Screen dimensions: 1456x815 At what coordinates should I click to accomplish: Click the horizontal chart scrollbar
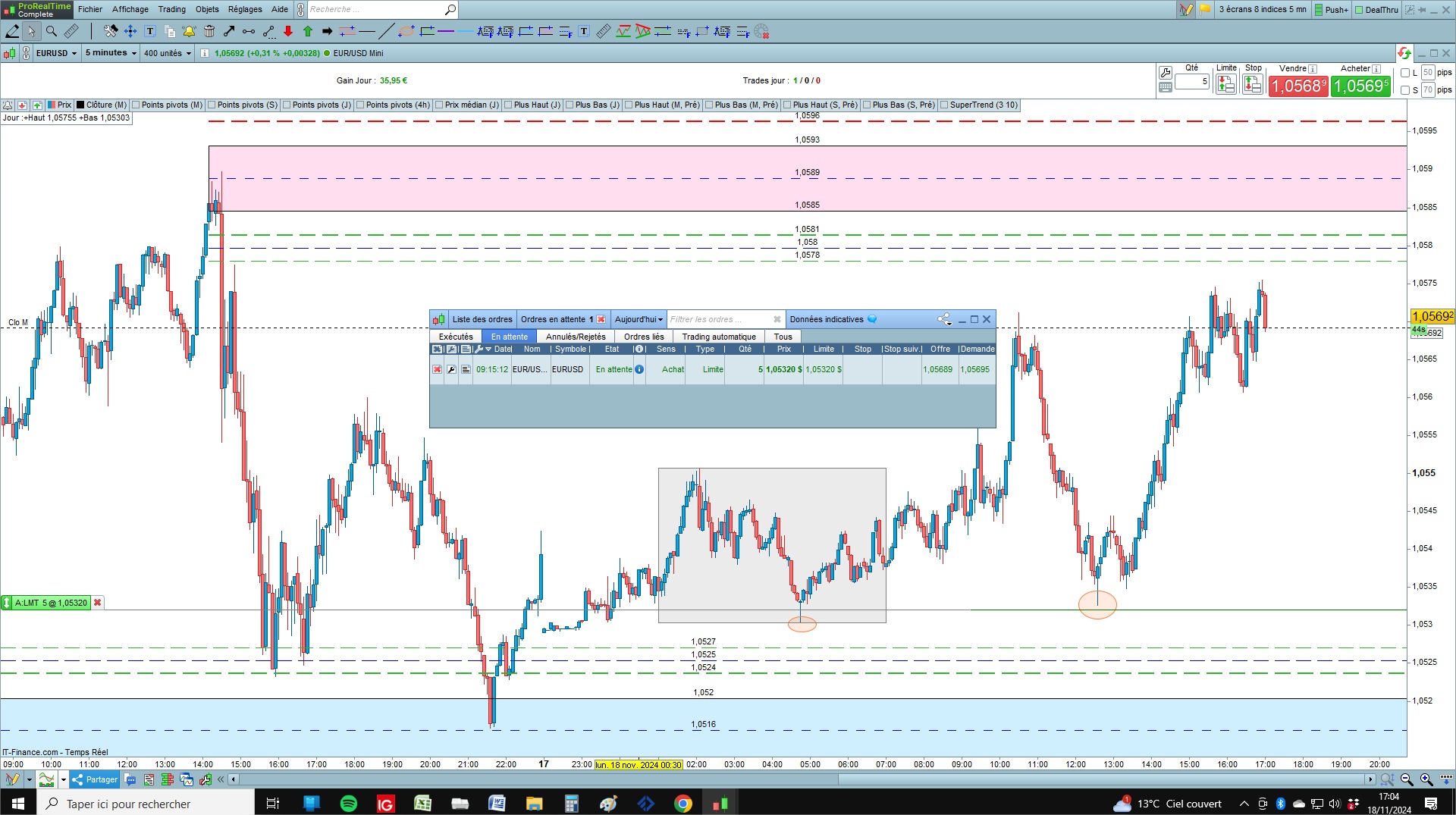pyautogui.click(x=802, y=779)
